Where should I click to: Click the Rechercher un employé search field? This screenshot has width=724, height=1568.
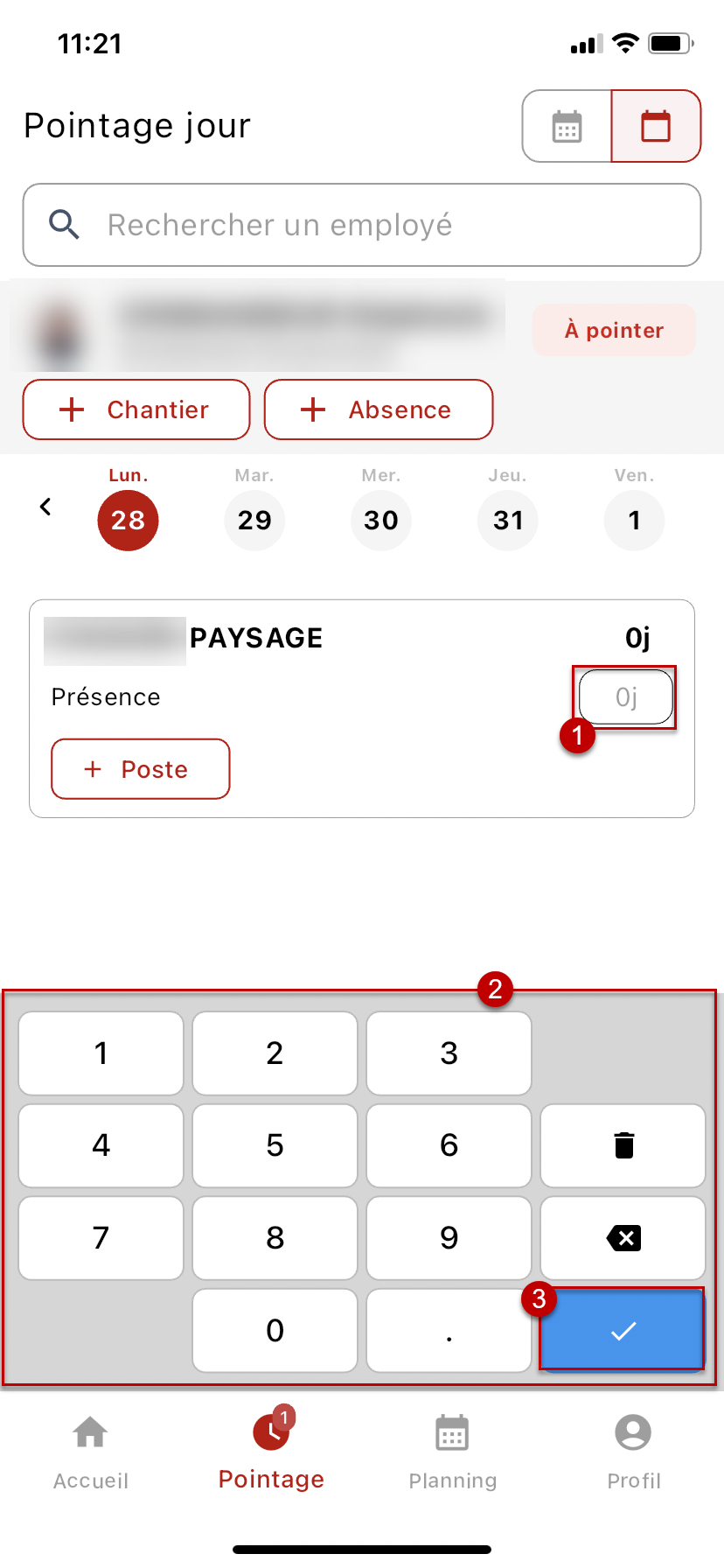[x=385, y=225]
